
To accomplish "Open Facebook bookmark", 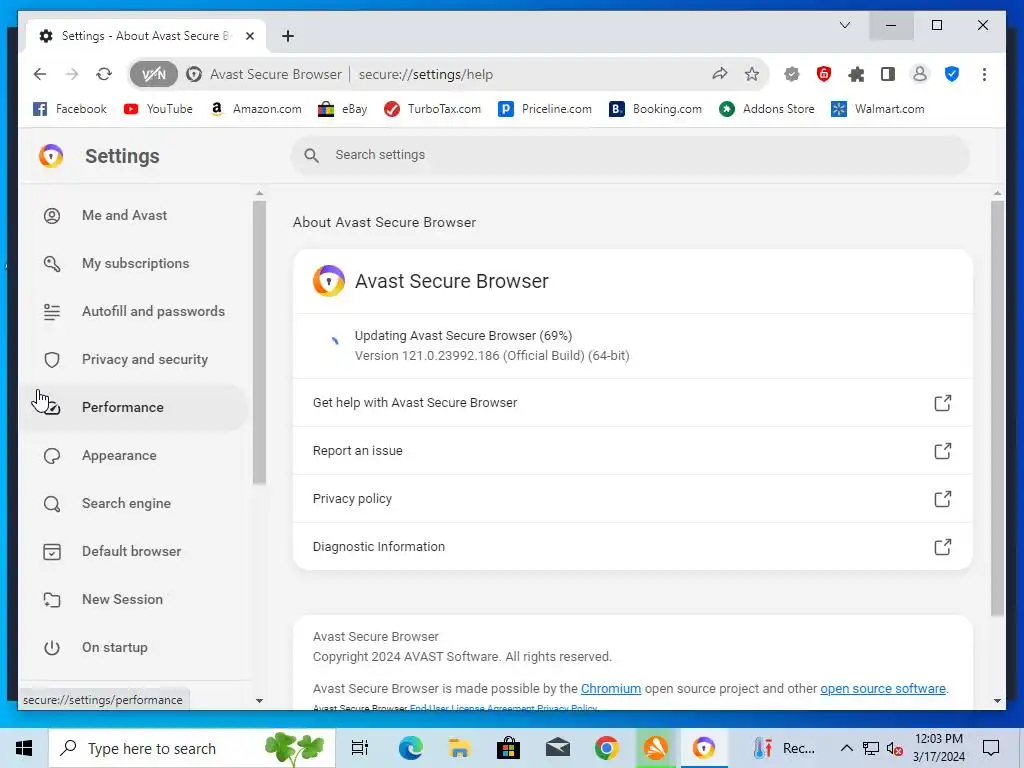I will coord(70,109).
